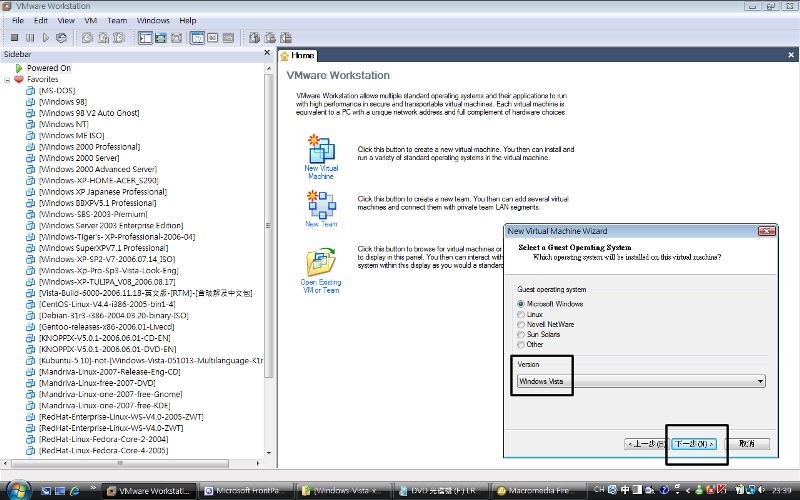The width and height of the screenshot is (800, 500).
Task: Select the Linux radio button
Action: (x=521, y=315)
